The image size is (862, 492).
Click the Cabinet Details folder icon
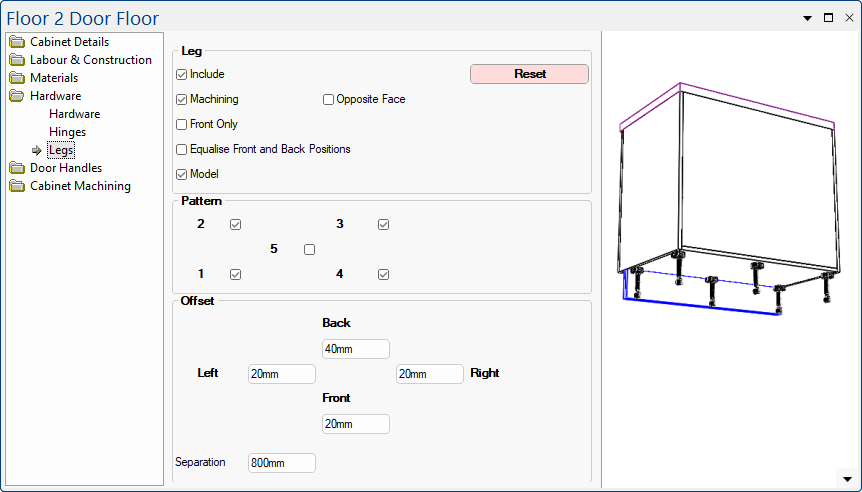tap(17, 42)
